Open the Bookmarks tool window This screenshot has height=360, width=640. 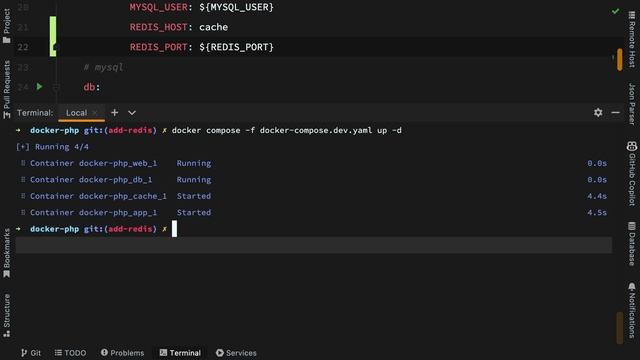click(x=7, y=253)
